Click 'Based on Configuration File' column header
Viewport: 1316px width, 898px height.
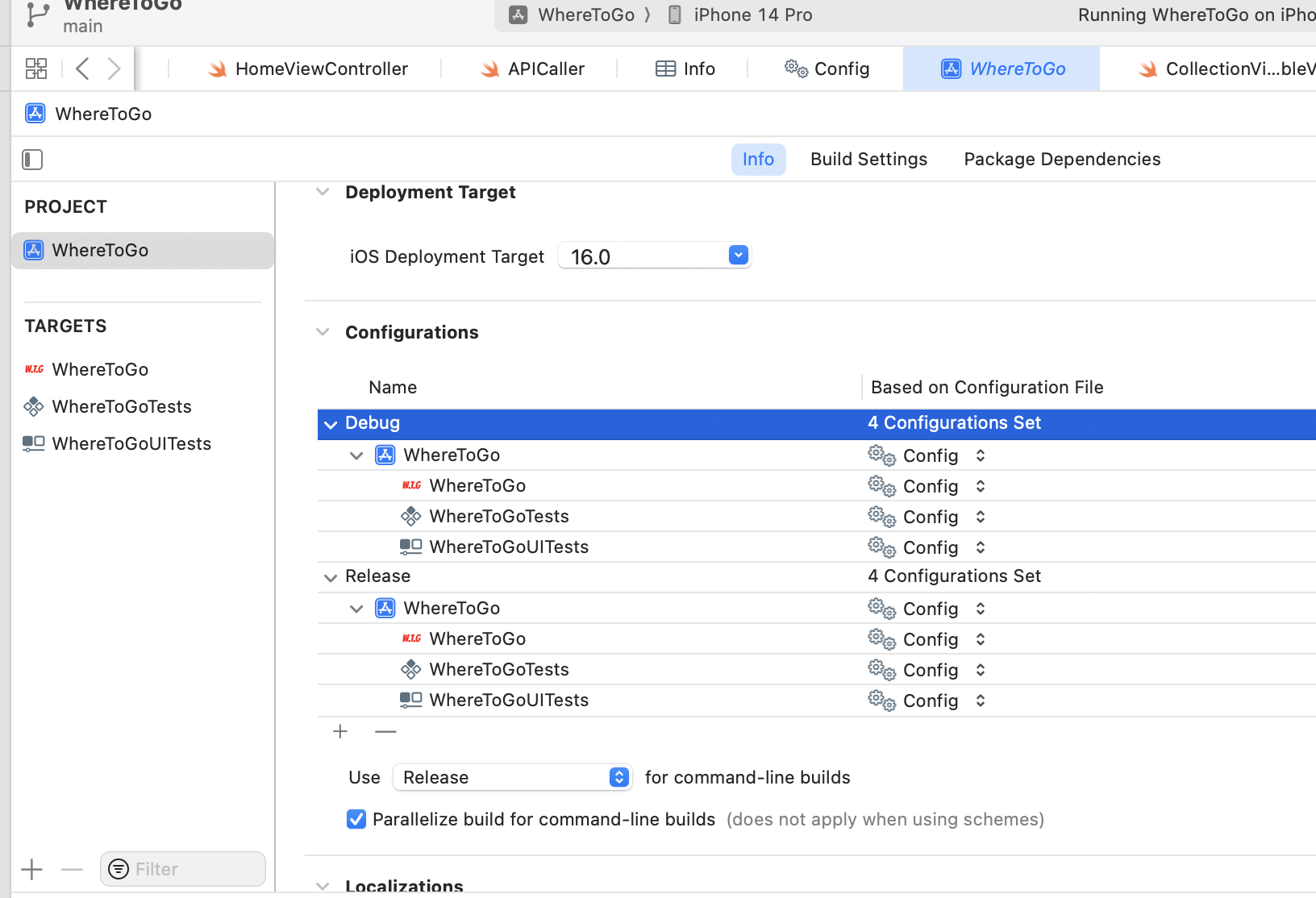click(x=987, y=387)
